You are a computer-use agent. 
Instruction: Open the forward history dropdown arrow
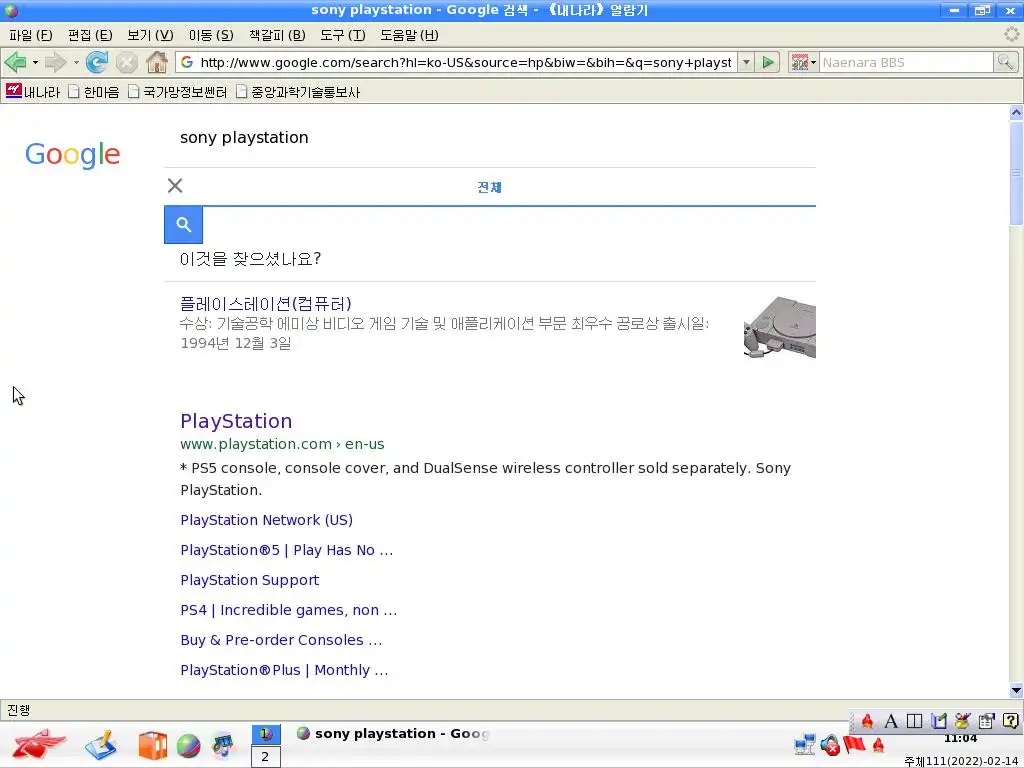pos(76,63)
